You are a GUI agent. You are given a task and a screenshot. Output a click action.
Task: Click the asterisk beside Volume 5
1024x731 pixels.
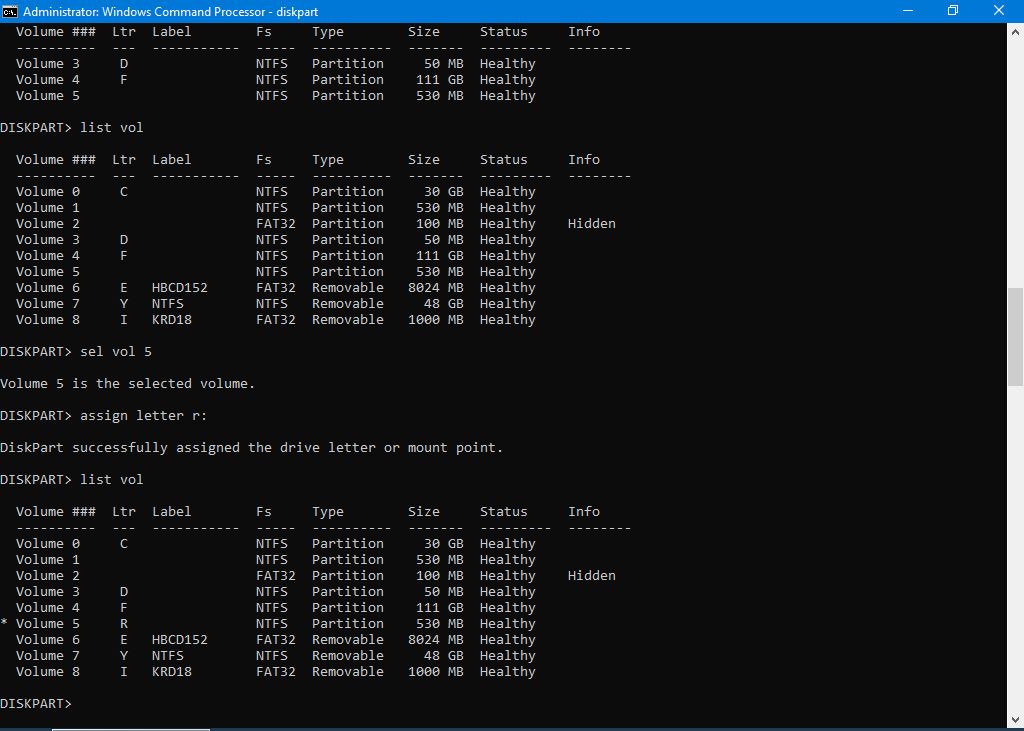4,624
